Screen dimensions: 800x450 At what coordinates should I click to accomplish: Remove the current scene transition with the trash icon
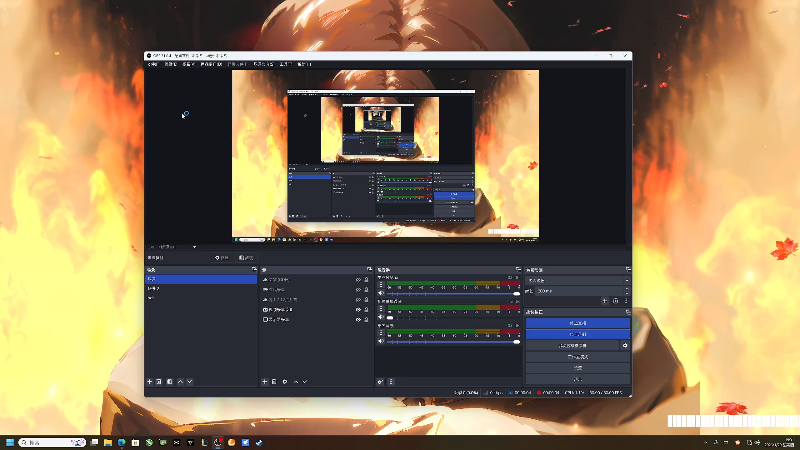coord(615,301)
